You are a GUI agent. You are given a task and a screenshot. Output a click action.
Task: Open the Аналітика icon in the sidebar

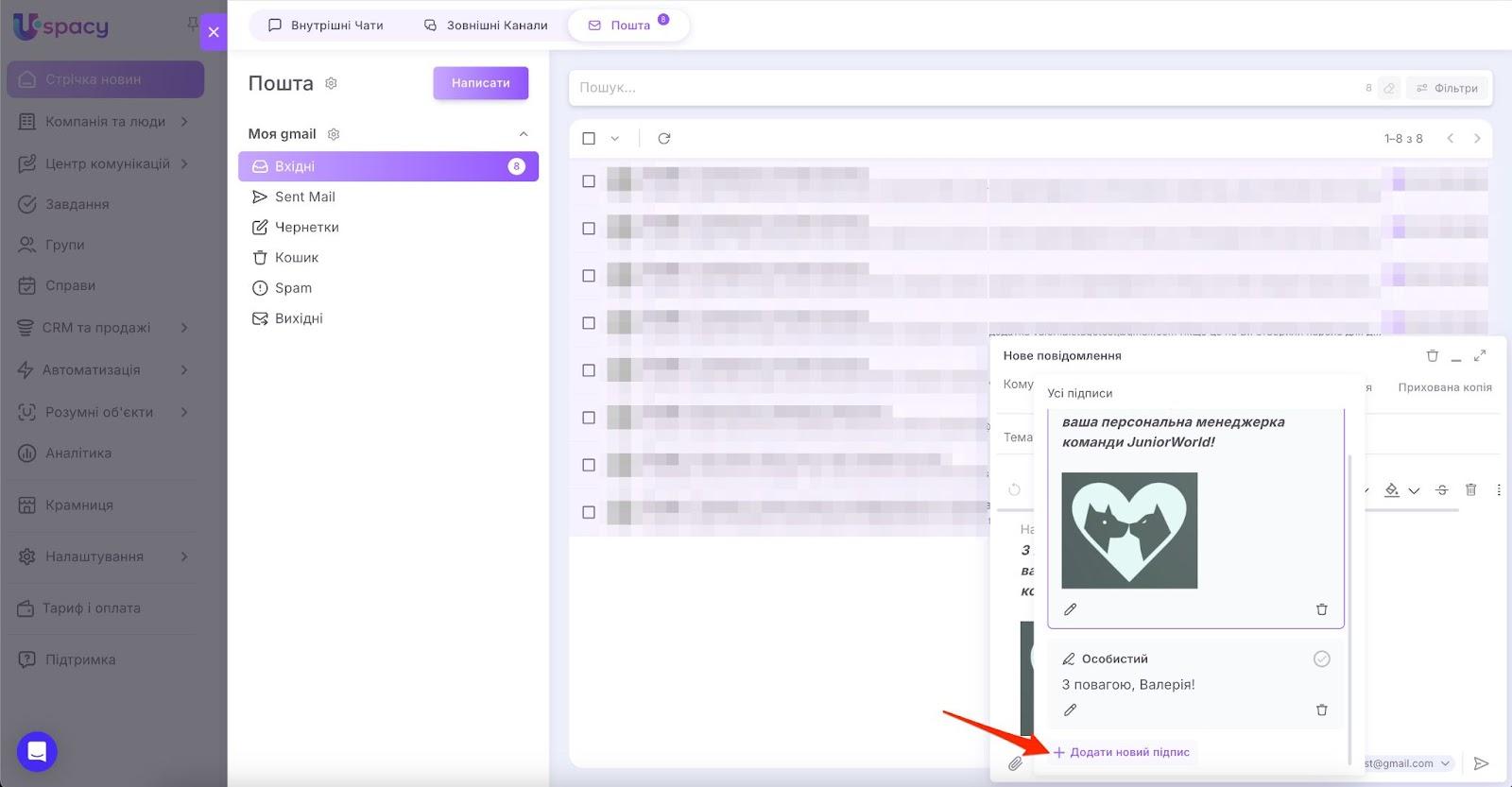(27, 453)
